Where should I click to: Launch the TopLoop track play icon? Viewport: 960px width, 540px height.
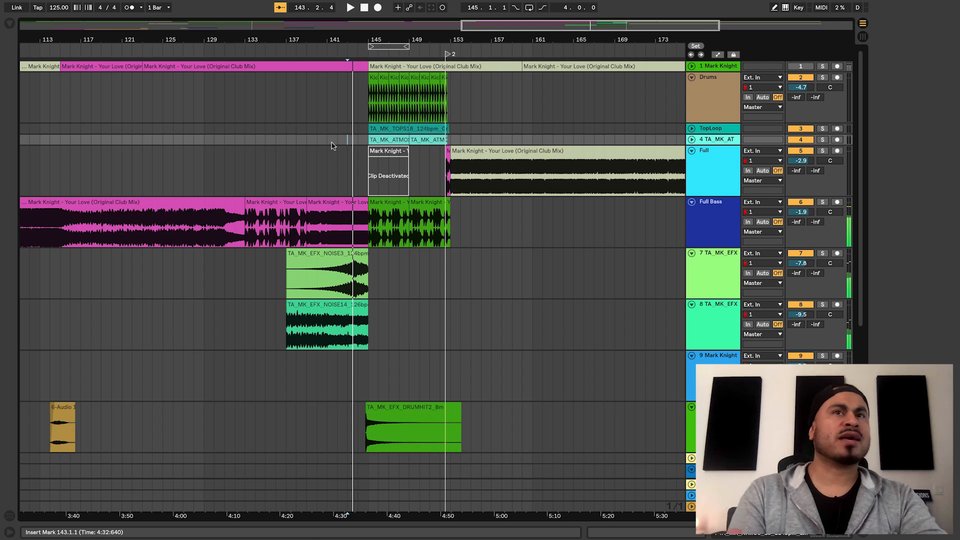pos(691,129)
